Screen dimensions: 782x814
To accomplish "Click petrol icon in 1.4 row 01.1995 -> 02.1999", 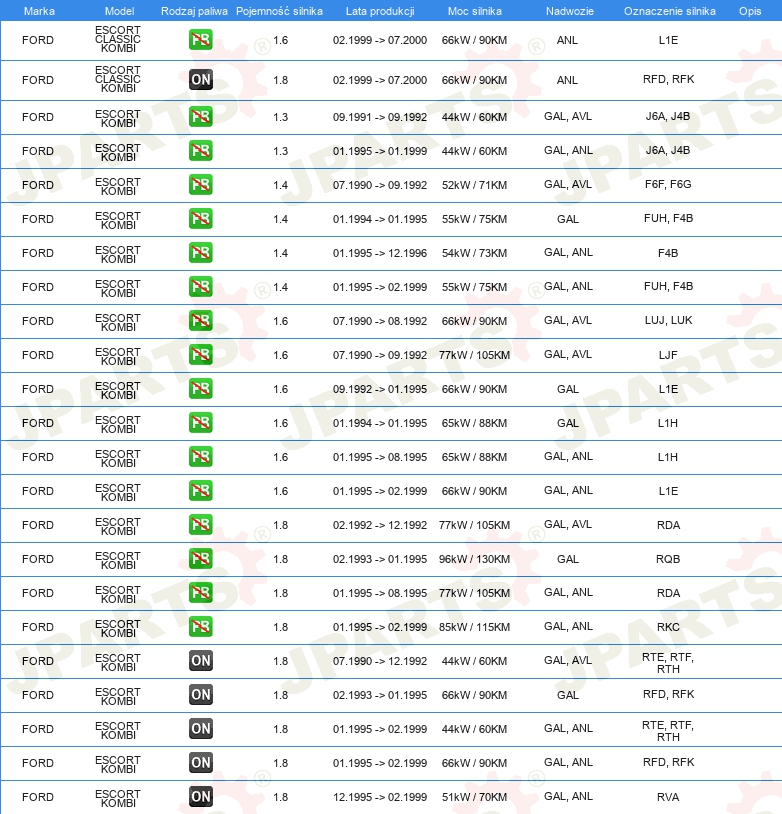I will 200,287.
